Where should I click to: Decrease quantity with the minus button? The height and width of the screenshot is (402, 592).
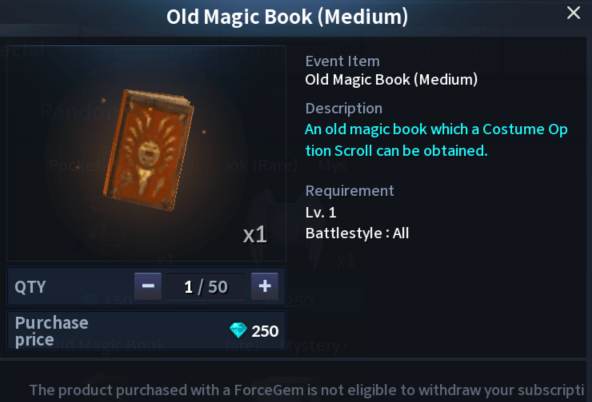(148, 286)
